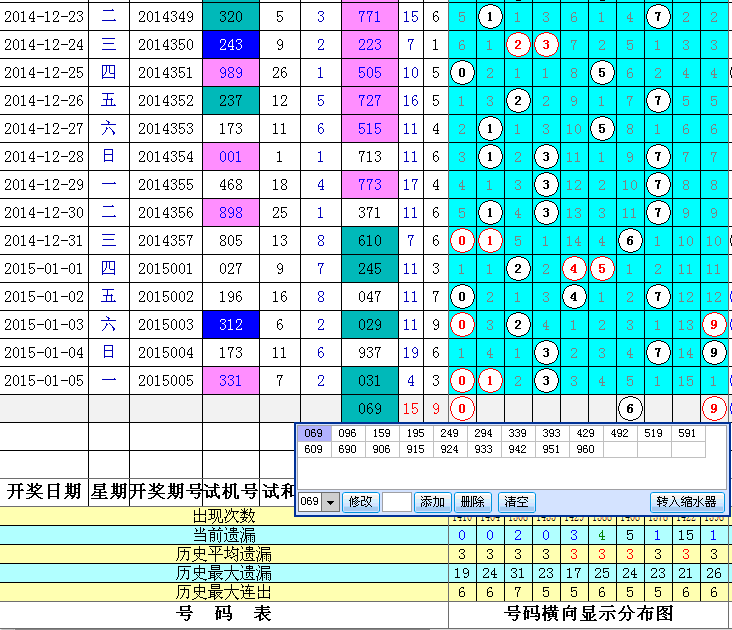Click the 修改 button
Image resolution: width=732 pixels, height=630 pixels.
pyautogui.click(x=359, y=502)
